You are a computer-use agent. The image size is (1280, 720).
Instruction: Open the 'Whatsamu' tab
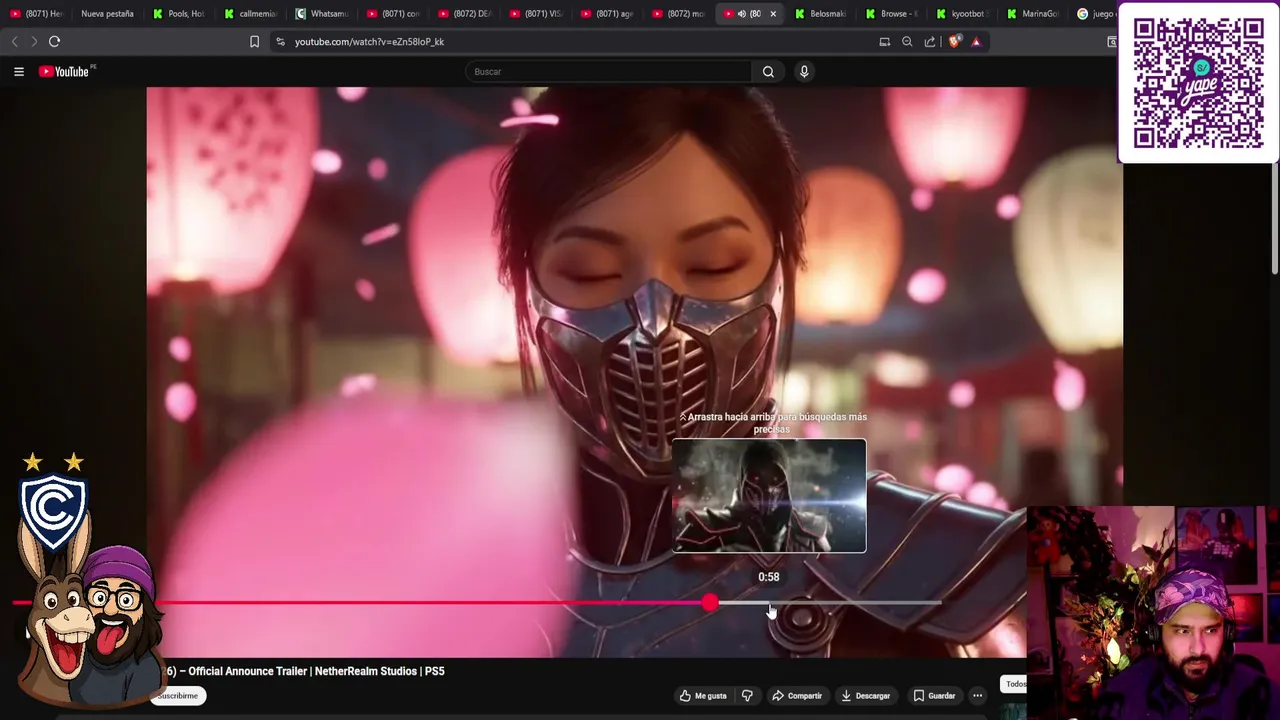322,14
